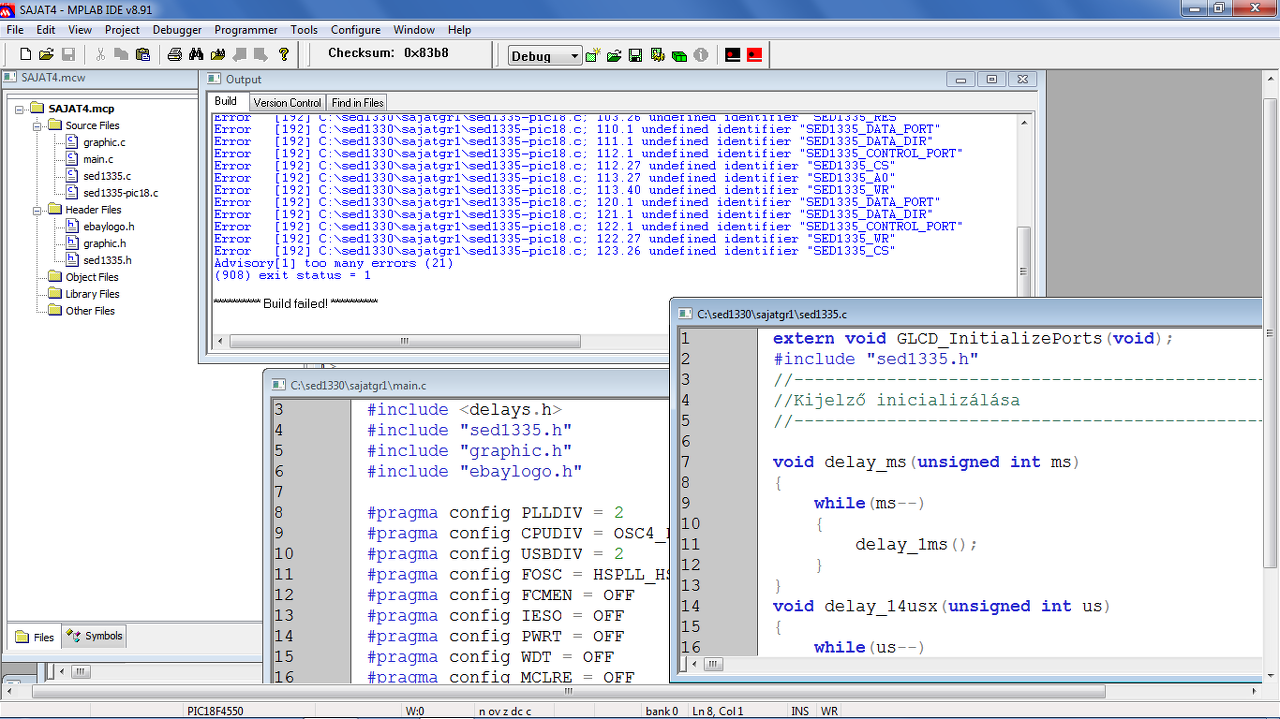Click the Find in Files toolbar icon
The width and height of the screenshot is (1280, 719).
[x=217, y=54]
